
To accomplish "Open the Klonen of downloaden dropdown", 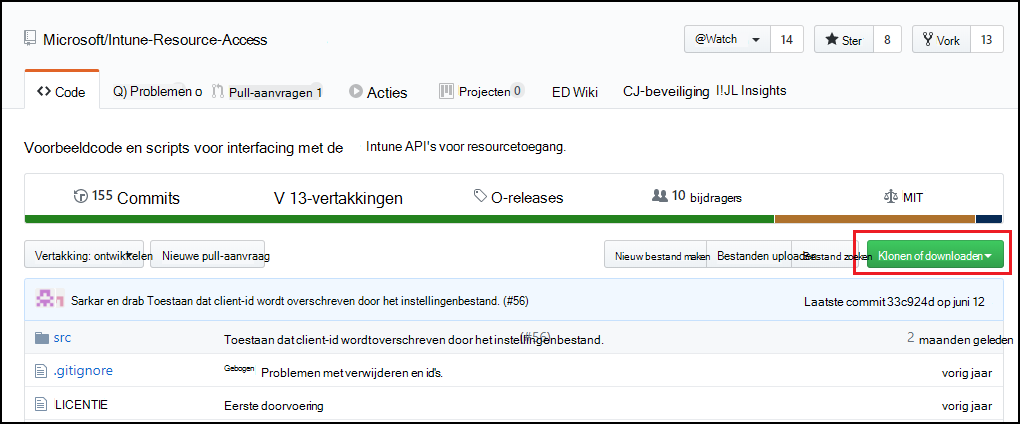I will click(935, 256).
